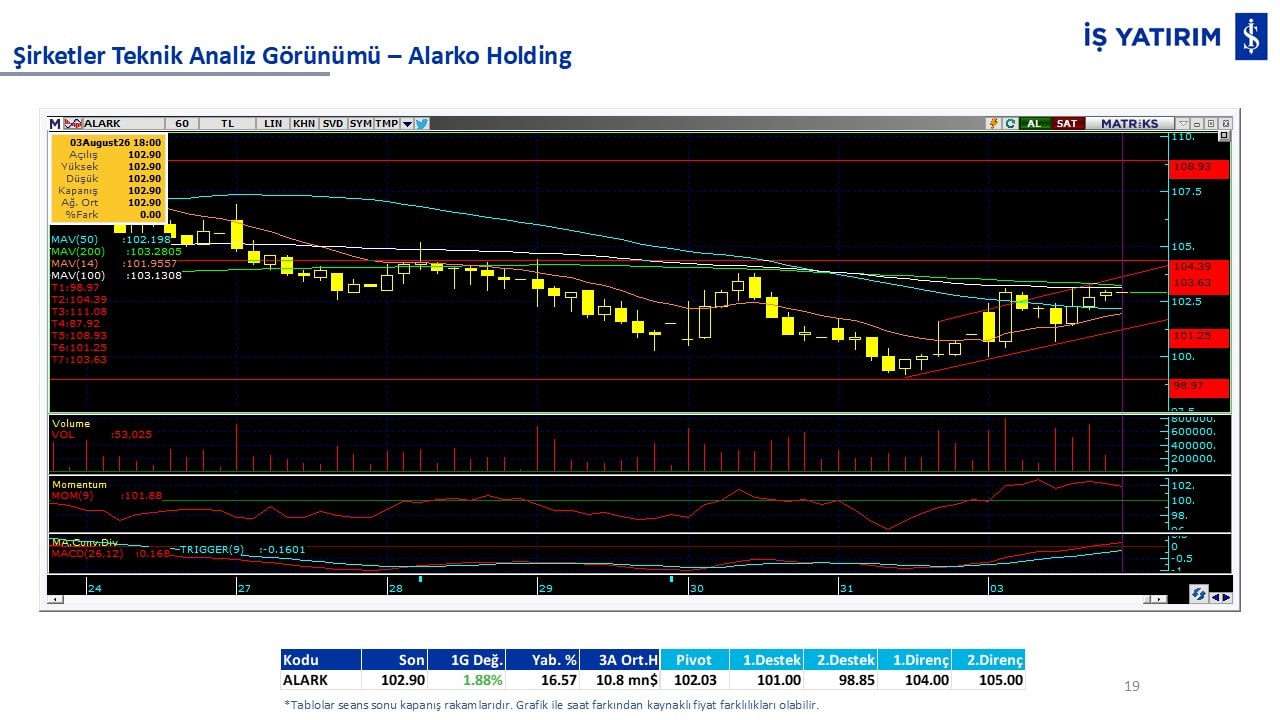Click the lightning bolt quick-order icon
Image resolution: width=1280 pixels, height=720 pixels.
(x=994, y=124)
